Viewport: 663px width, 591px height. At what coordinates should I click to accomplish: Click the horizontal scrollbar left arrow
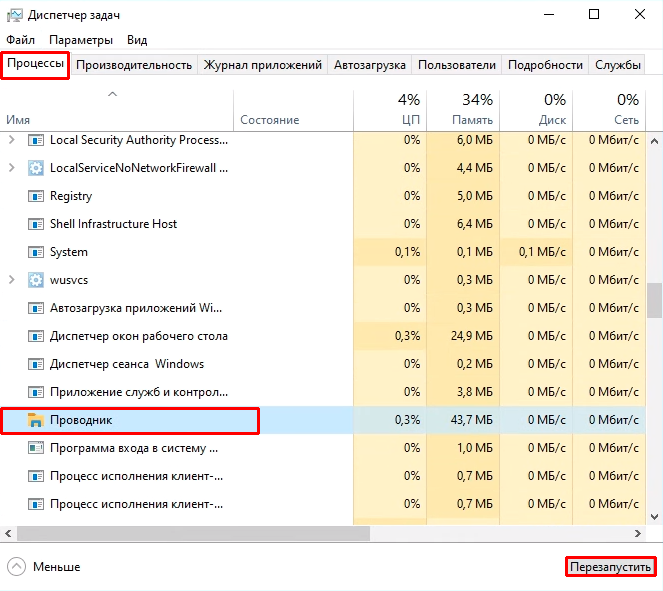coord(8,534)
